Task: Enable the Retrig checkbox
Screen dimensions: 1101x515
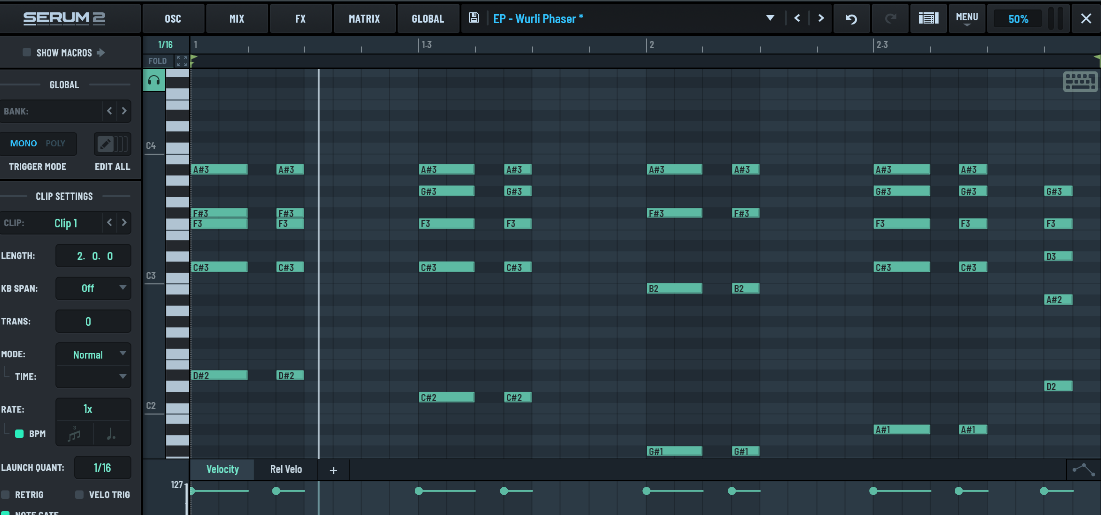Action: (x=6, y=495)
